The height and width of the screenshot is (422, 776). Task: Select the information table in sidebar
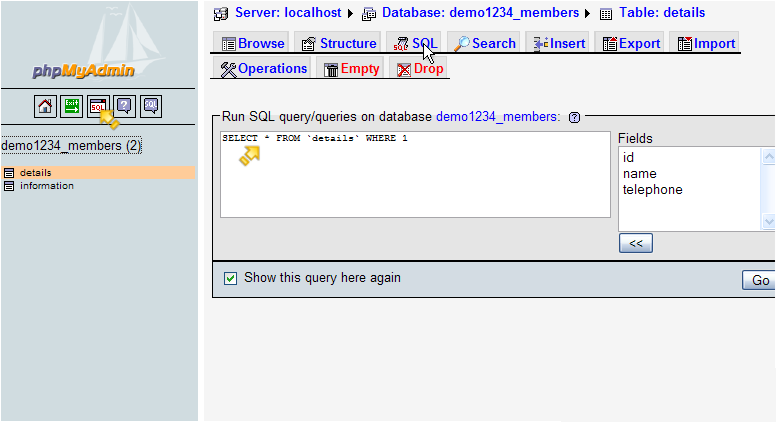47,186
